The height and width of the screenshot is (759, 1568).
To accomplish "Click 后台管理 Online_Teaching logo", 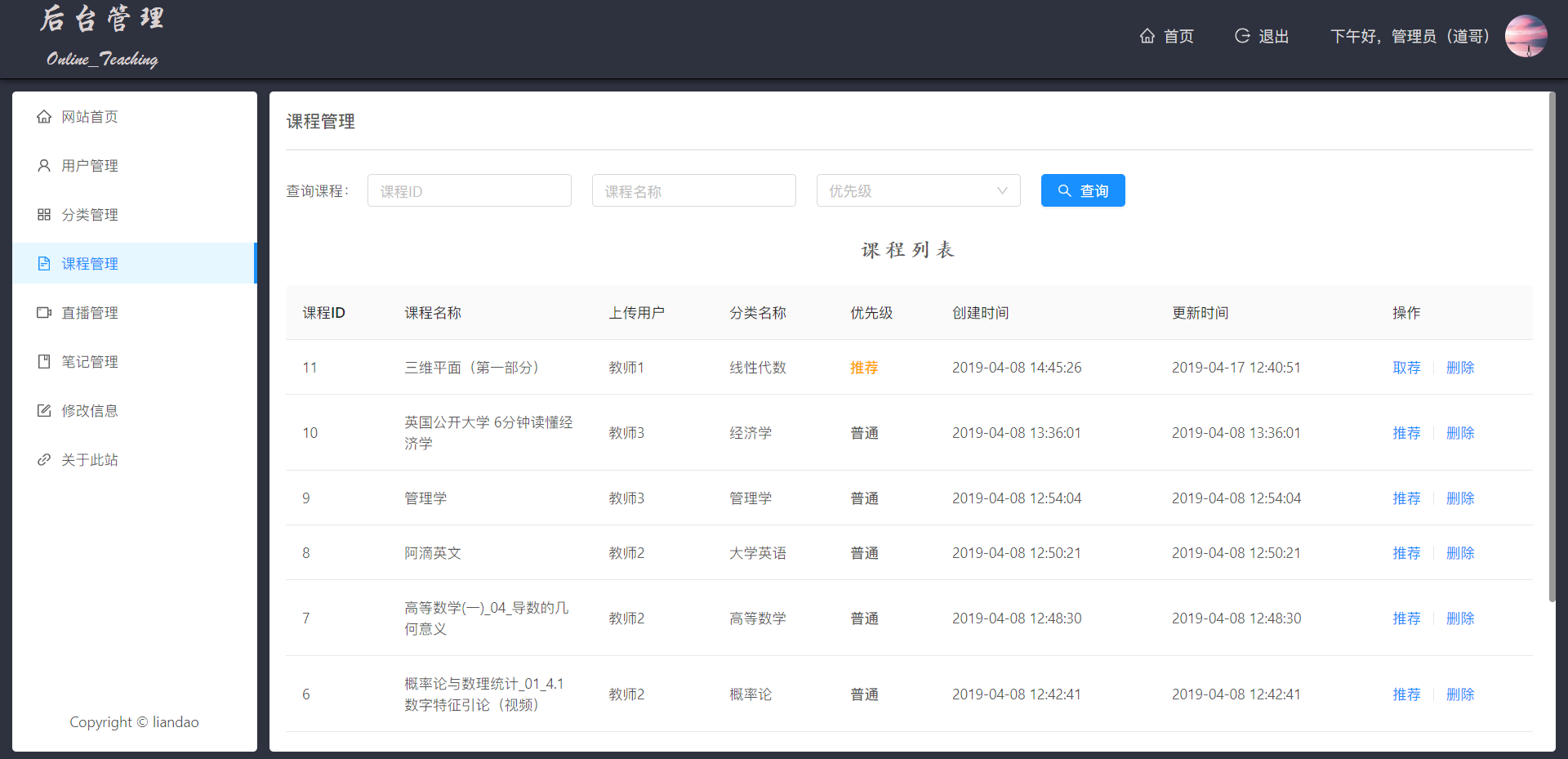I will pos(102,37).
